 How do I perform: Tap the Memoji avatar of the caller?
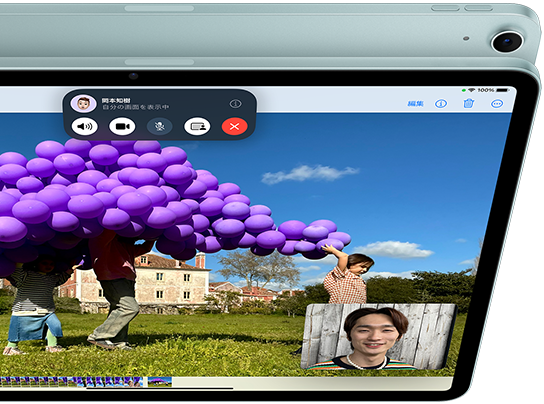click(83, 103)
